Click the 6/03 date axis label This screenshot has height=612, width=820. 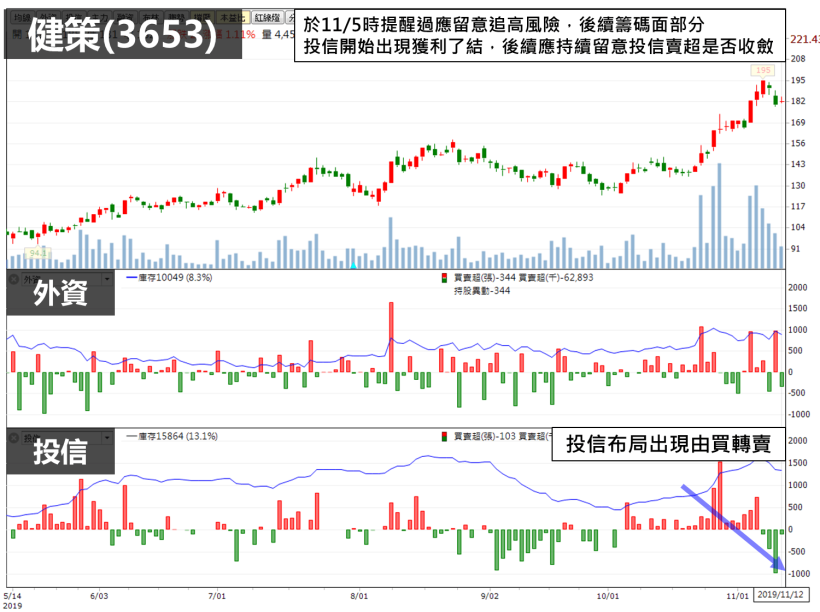click(99, 596)
